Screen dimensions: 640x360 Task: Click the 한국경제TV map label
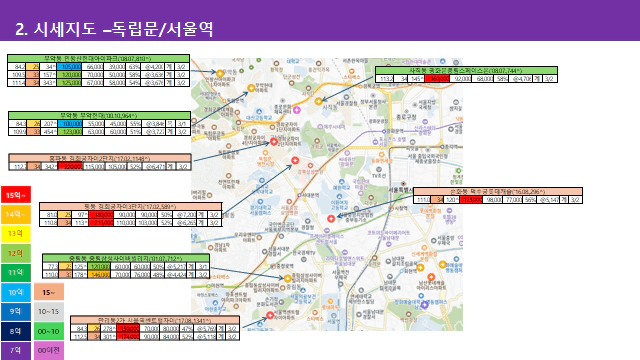304,253
